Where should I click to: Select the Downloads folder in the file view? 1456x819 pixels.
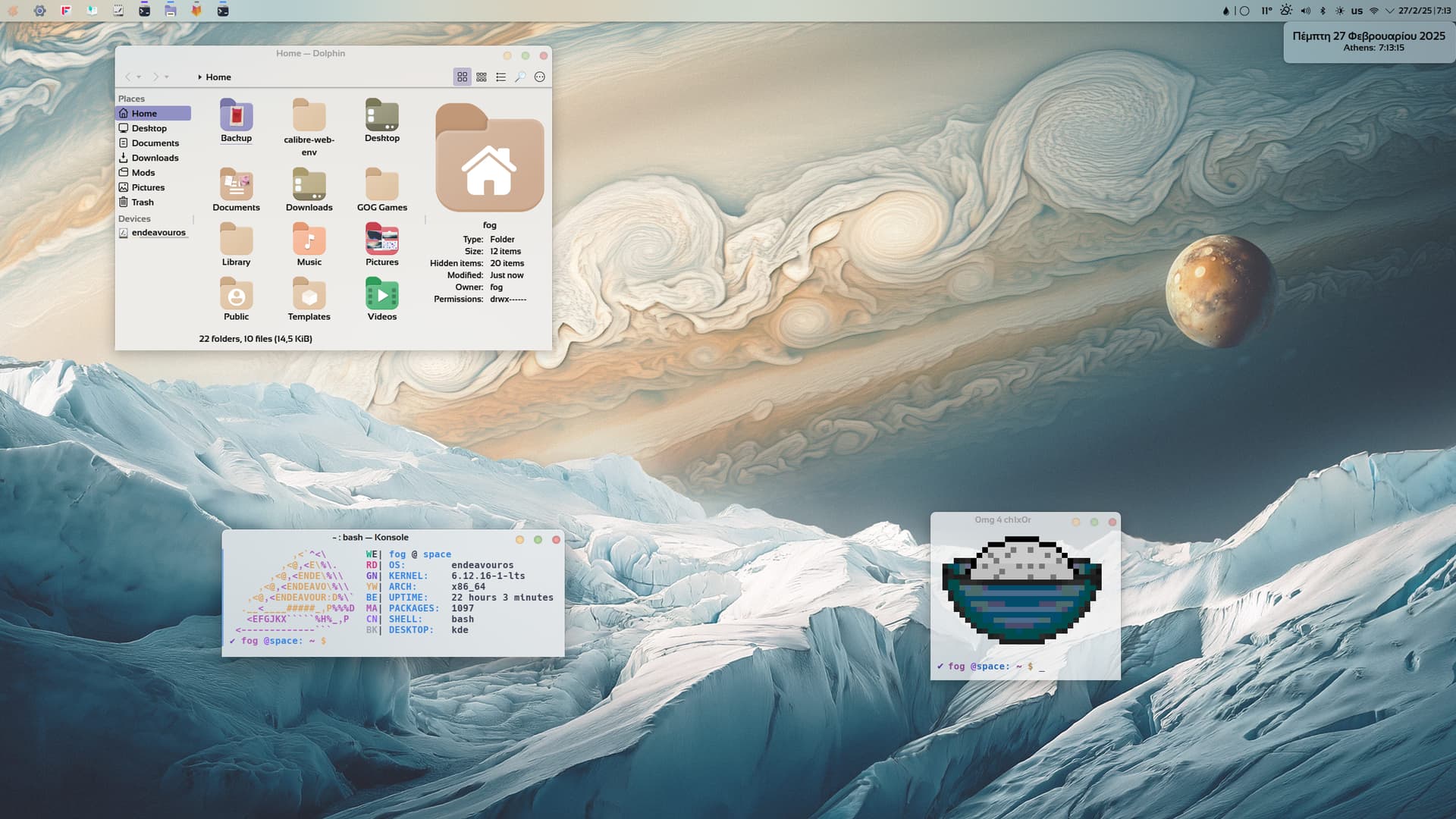pyautogui.click(x=309, y=184)
